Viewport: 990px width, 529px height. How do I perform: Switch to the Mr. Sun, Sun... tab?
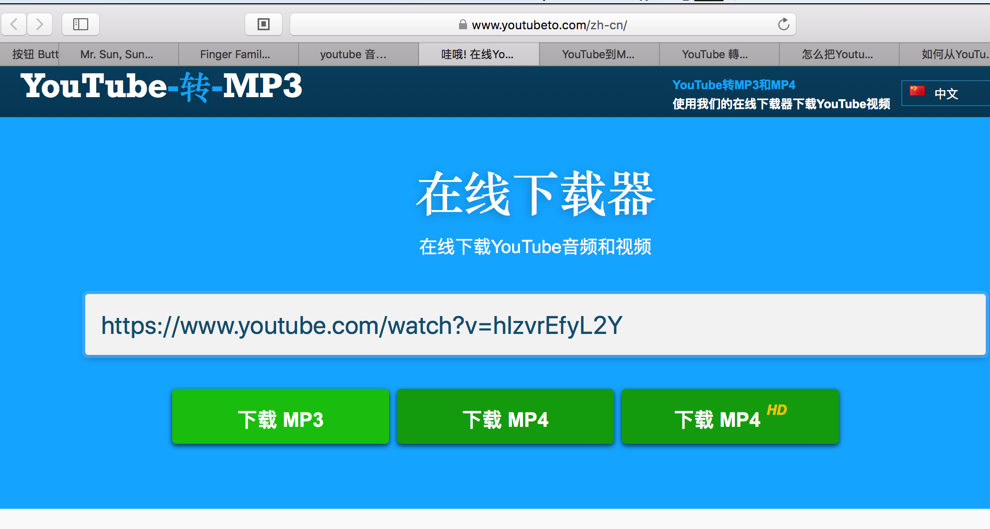coord(119,54)
